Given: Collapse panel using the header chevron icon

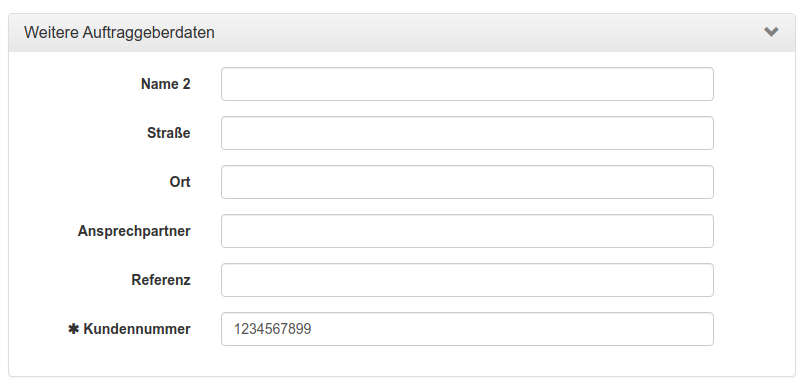Looking at the screenshot, I should click(771, 32).
